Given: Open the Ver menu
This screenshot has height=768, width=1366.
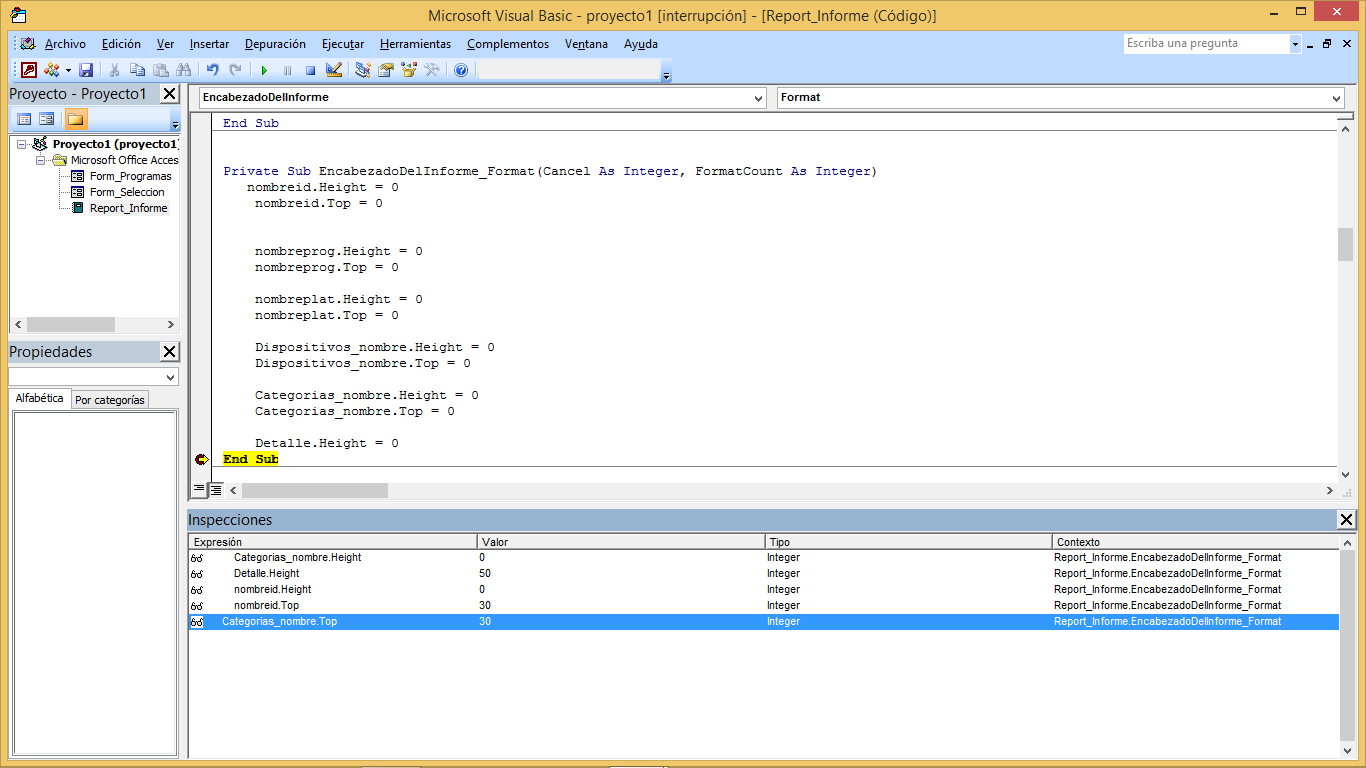Looking at the screenshot, I should [165, 44].
